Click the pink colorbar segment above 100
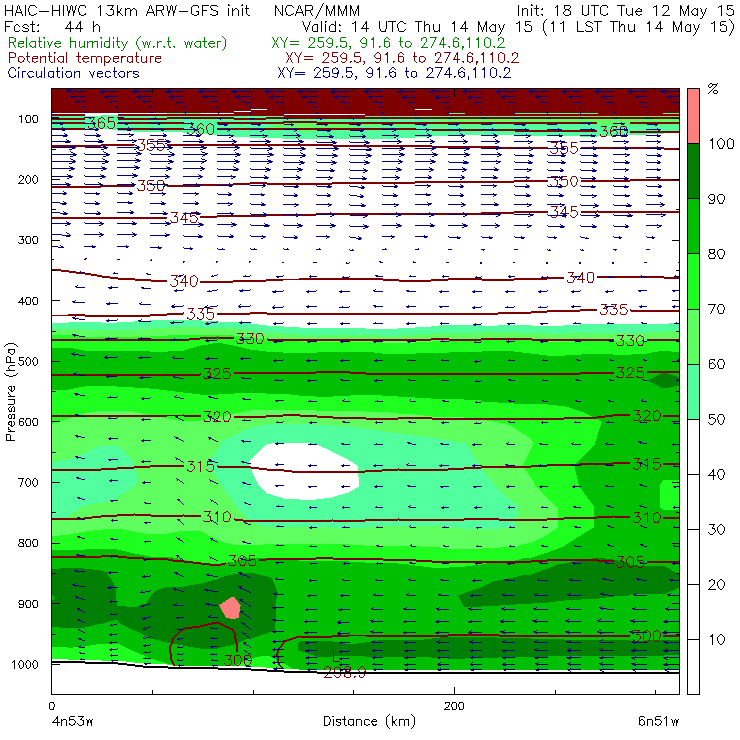Image resolution: width=740 pixels, height=740 pixels. click(693, 116)
